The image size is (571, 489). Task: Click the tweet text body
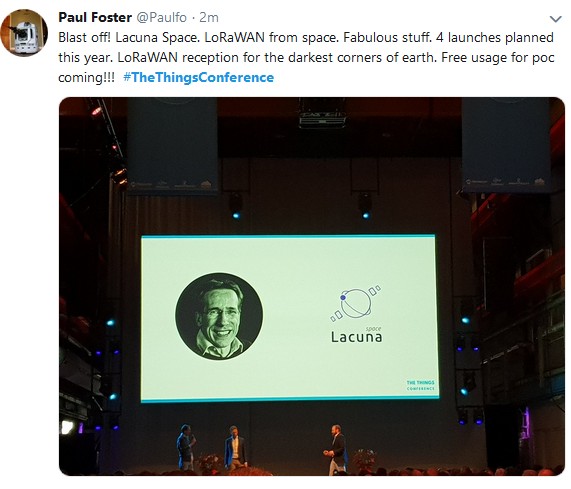[x=306, y=58]
